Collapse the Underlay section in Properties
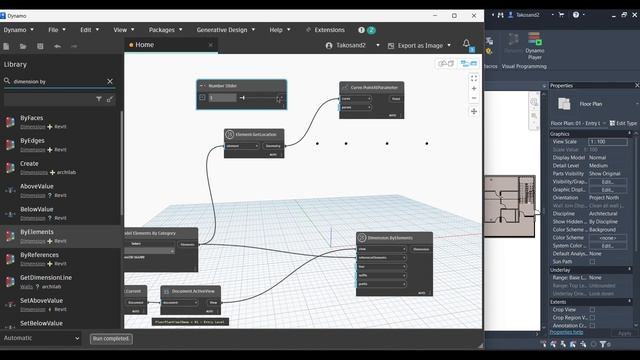The width and height of the screenshot is (640, 360). tap(629, 270)
